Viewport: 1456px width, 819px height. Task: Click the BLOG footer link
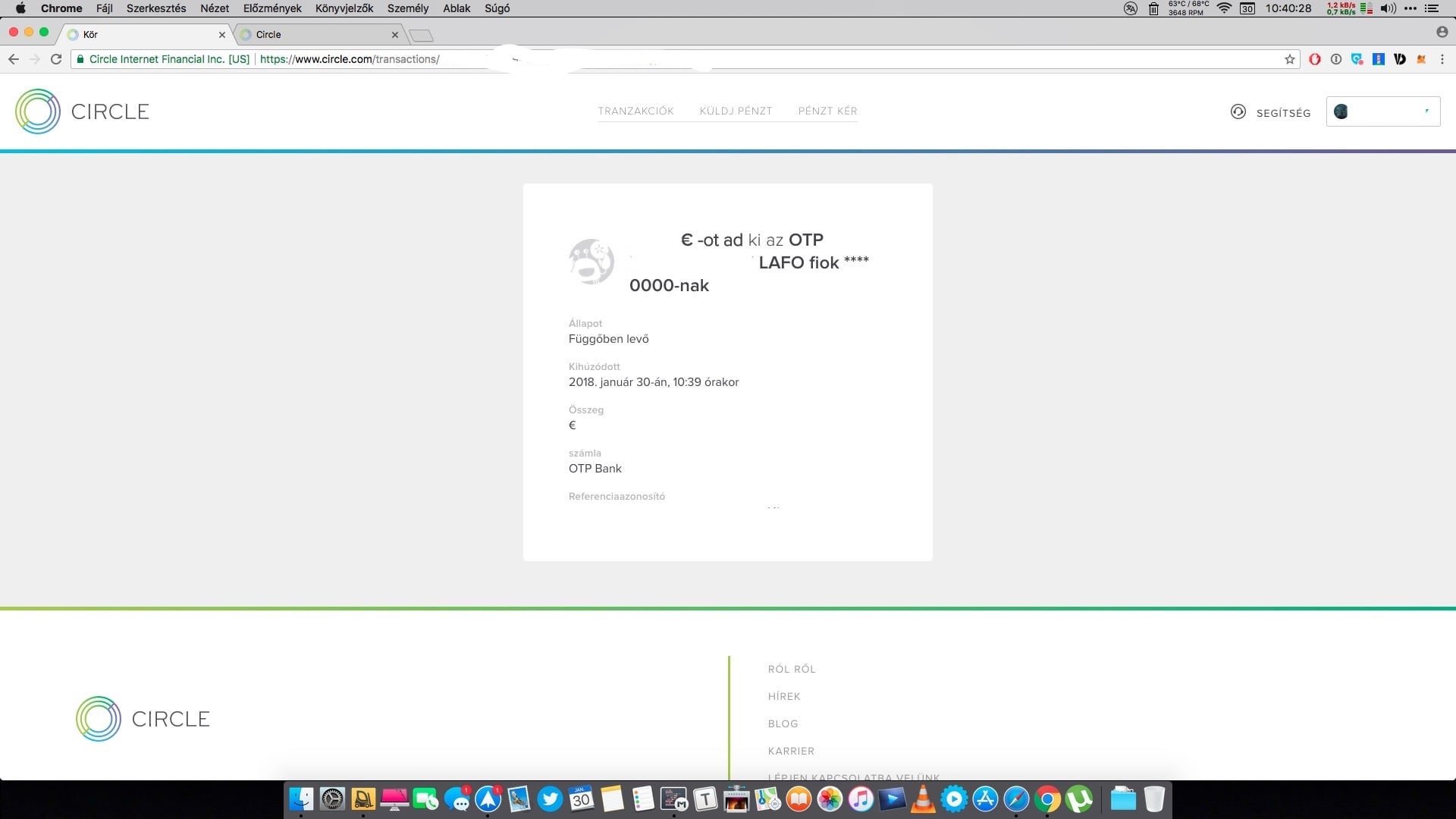[783, 723]
